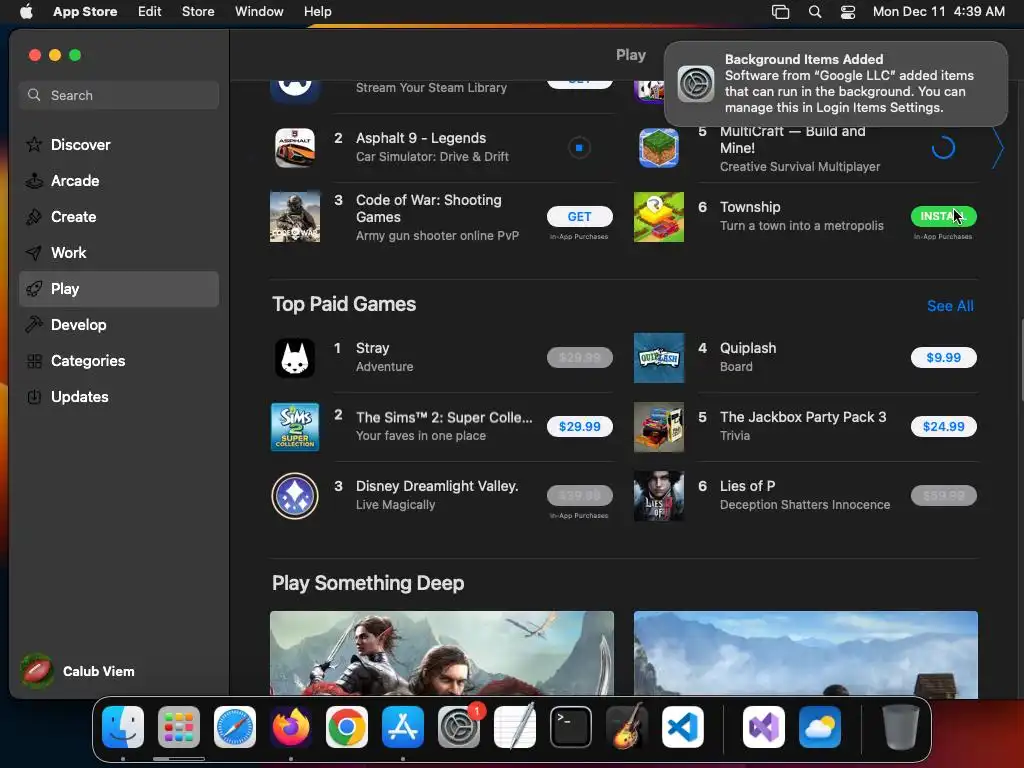Open right Play Something Deep artwork
Screen dimensions: 1024x768
tap(805, 653)
